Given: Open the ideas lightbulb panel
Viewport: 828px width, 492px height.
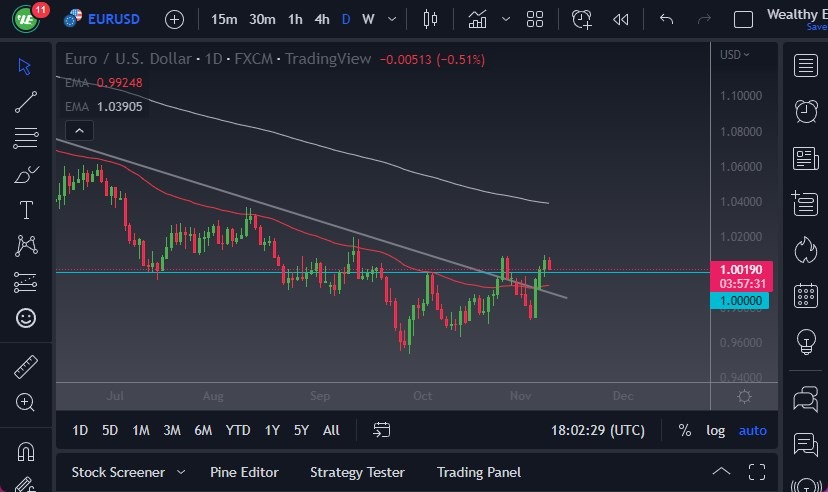Looking at the screenshot, I should click(x=806, y=341).
